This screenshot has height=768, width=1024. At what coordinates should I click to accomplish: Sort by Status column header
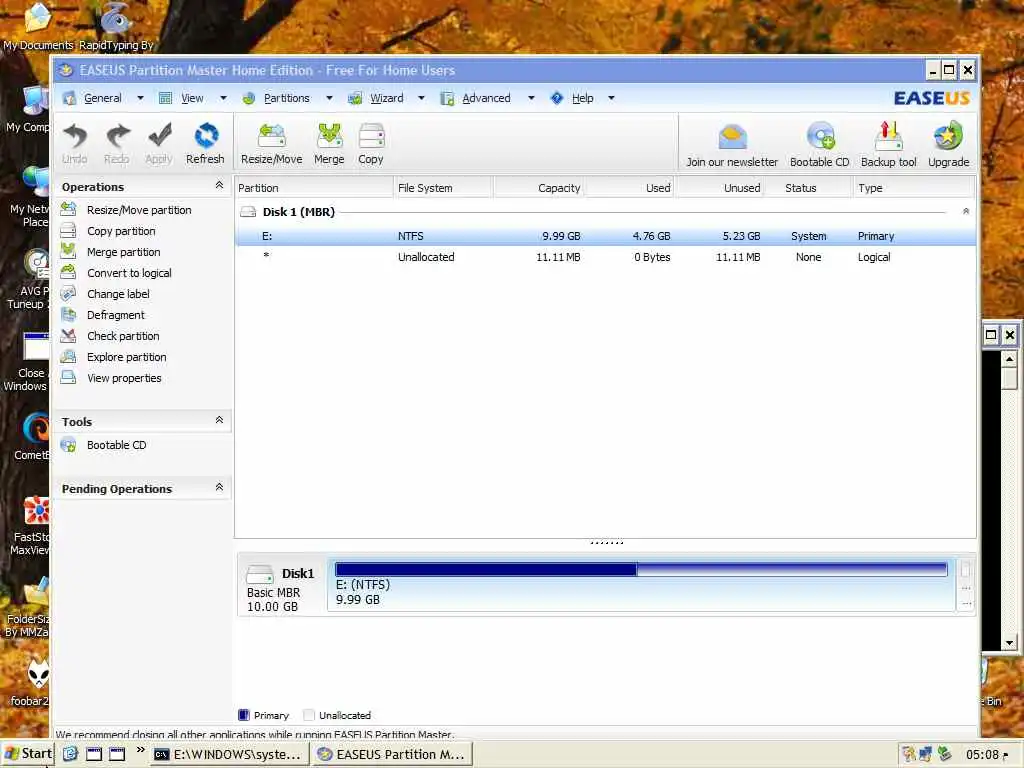[x=808, y=188]
